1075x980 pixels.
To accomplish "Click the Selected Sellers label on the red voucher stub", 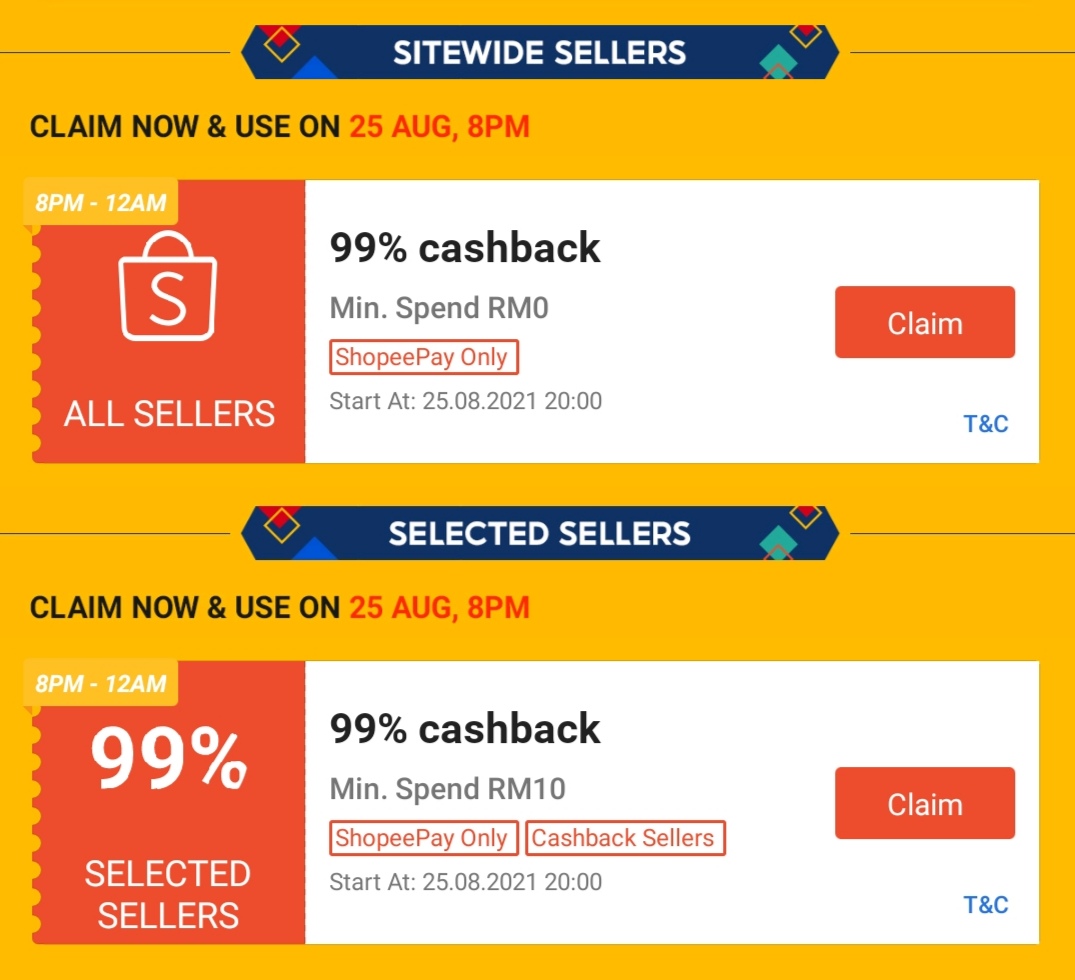I will coord(168,894).
